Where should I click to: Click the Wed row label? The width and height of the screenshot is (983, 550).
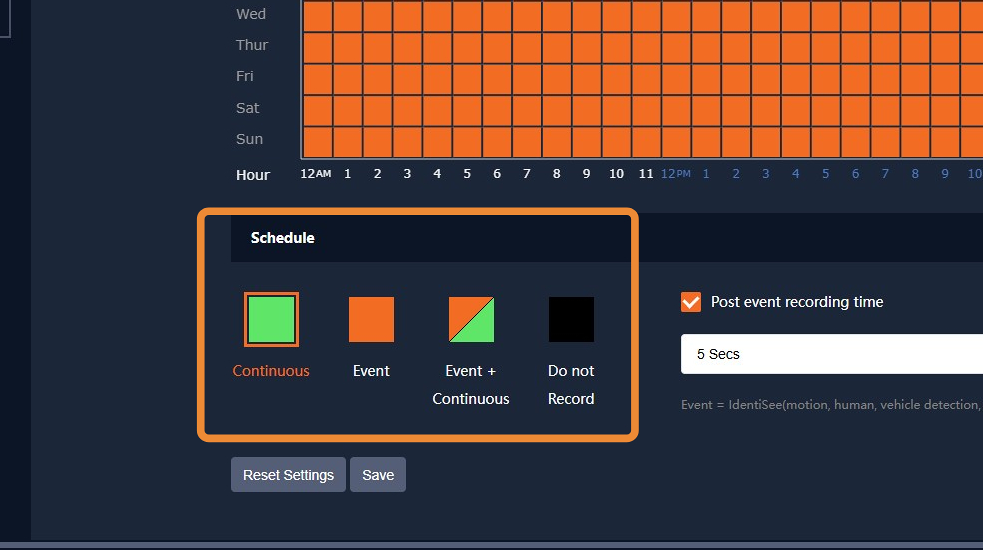pyautogui.click(x=251, y=14)
